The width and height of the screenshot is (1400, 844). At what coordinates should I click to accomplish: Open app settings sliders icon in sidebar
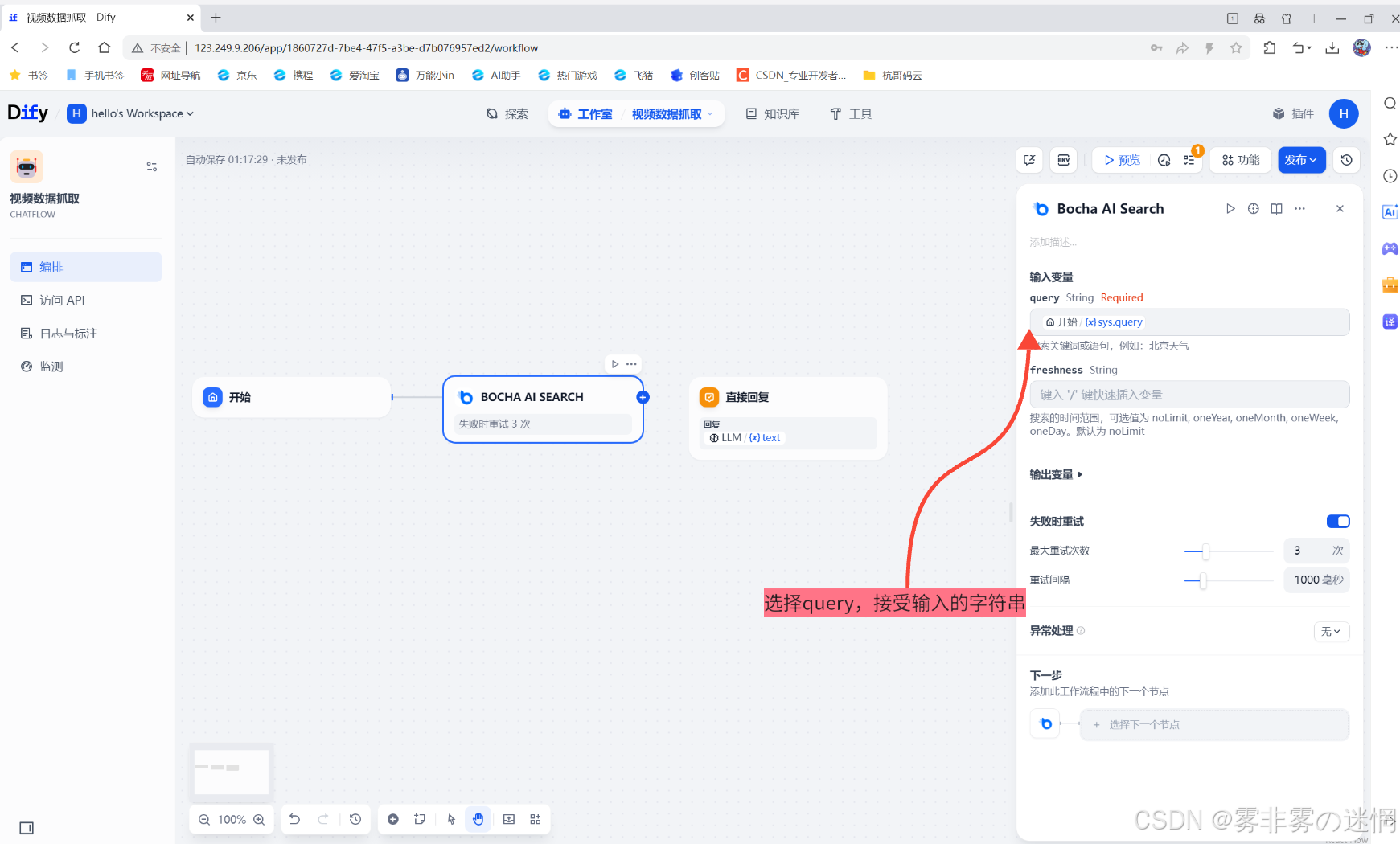pos(152,166)
